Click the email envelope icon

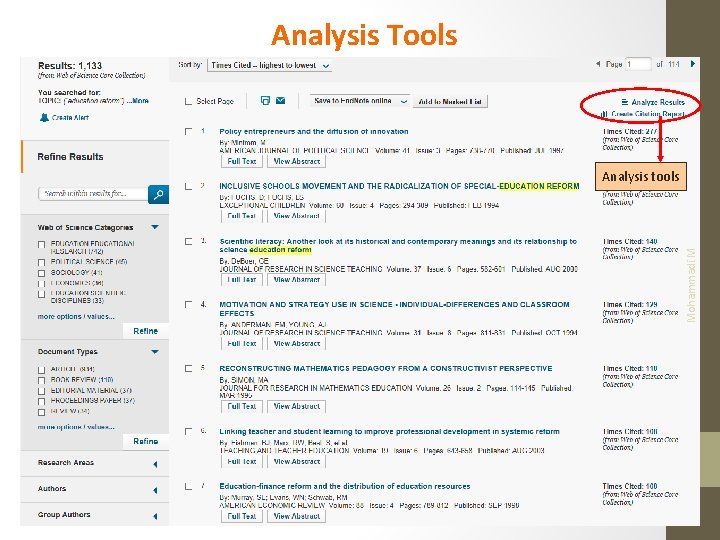click(x=281, y=101)
